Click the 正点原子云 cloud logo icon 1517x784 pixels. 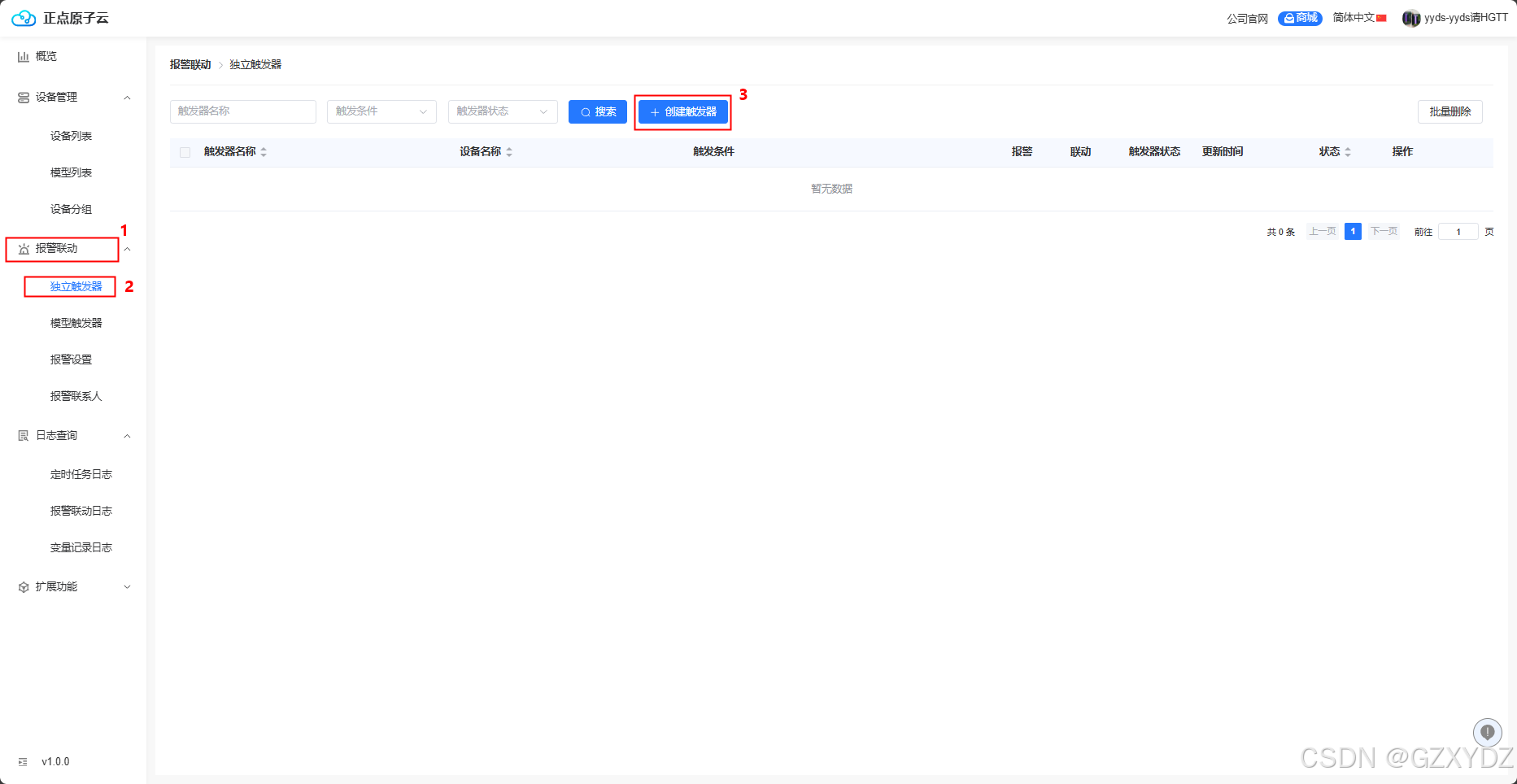tap(24, 18)
